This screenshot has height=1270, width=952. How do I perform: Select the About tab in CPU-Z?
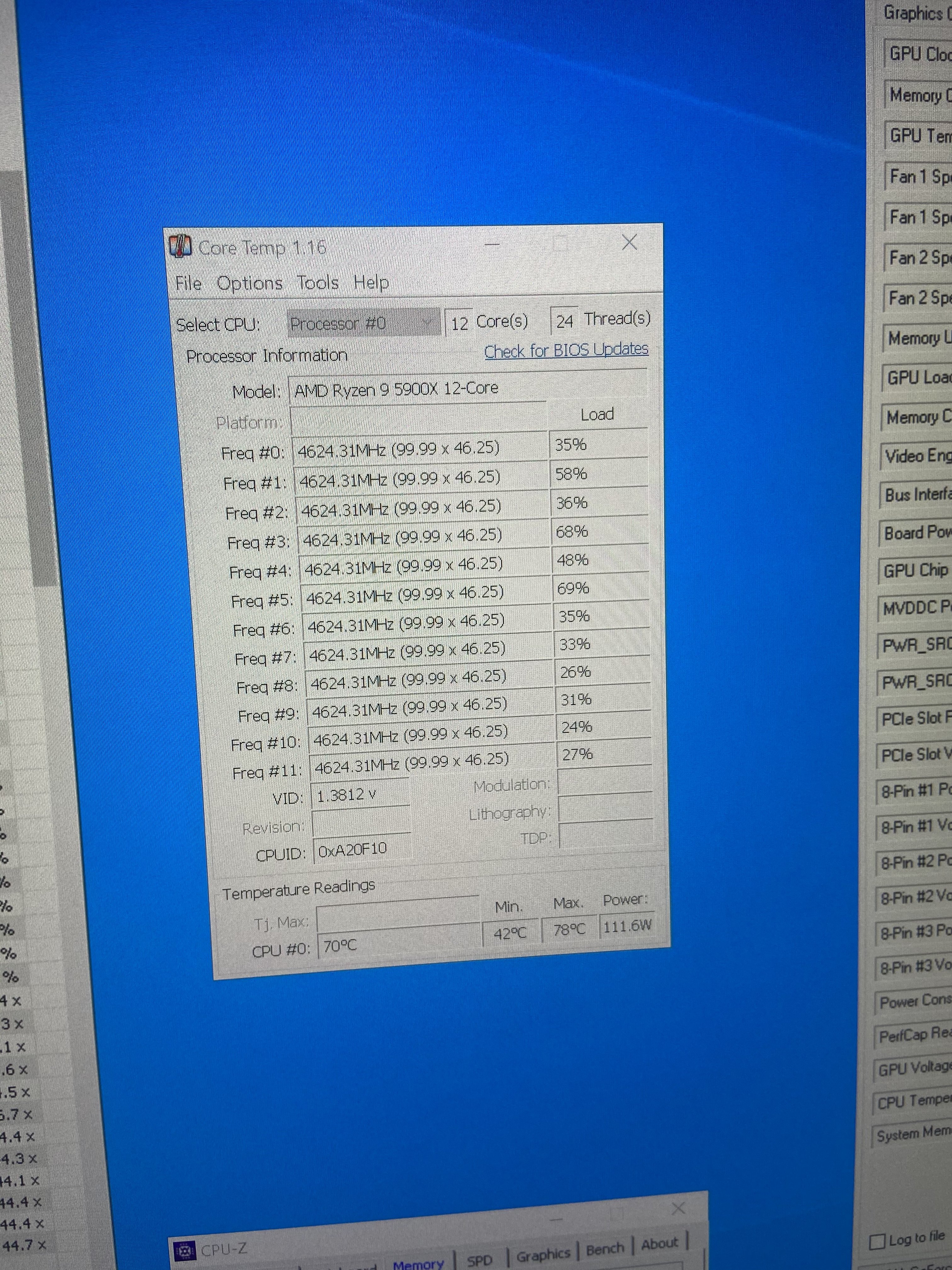659,1244
